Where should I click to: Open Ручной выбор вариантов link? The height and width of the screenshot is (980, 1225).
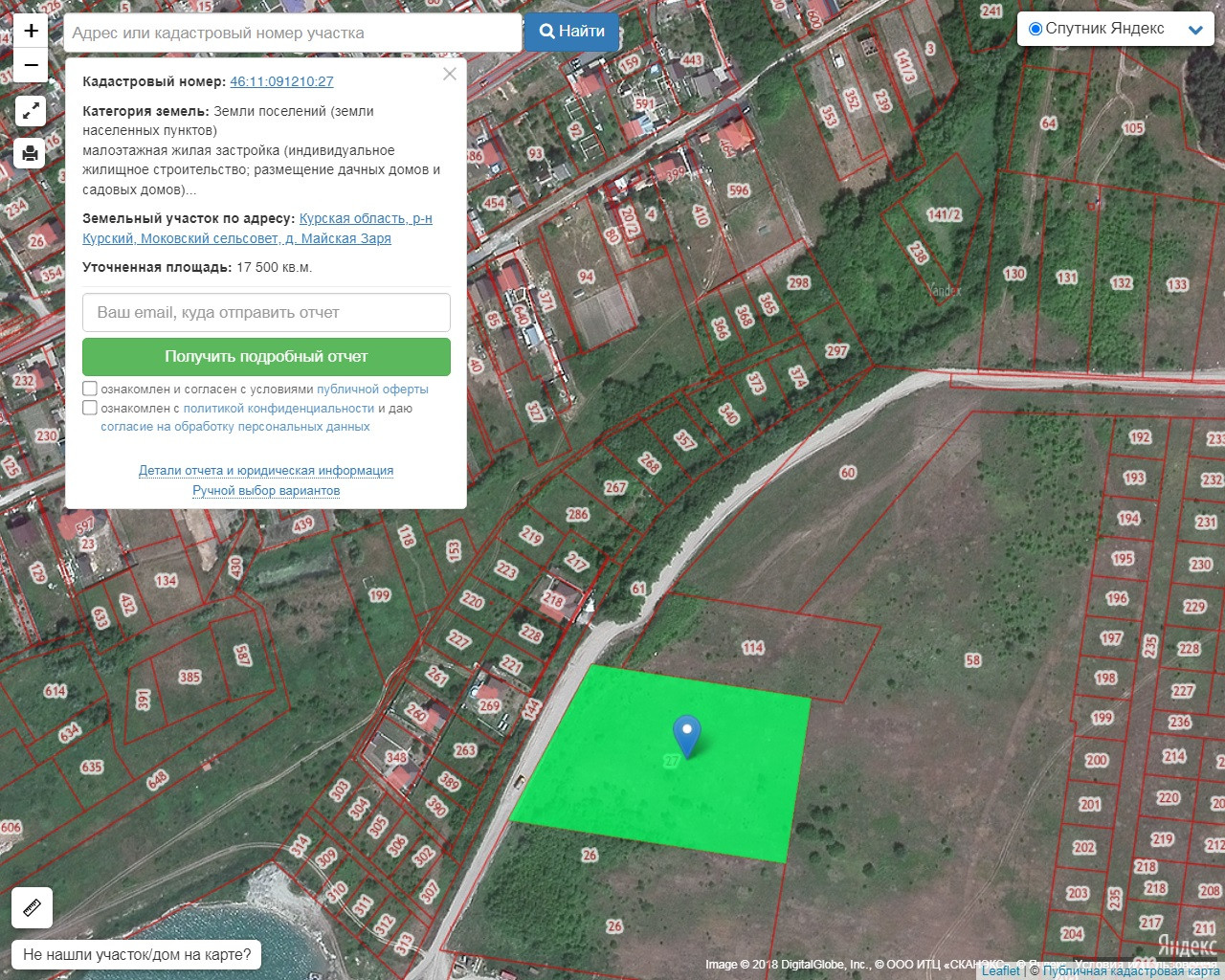coord(266,491)
